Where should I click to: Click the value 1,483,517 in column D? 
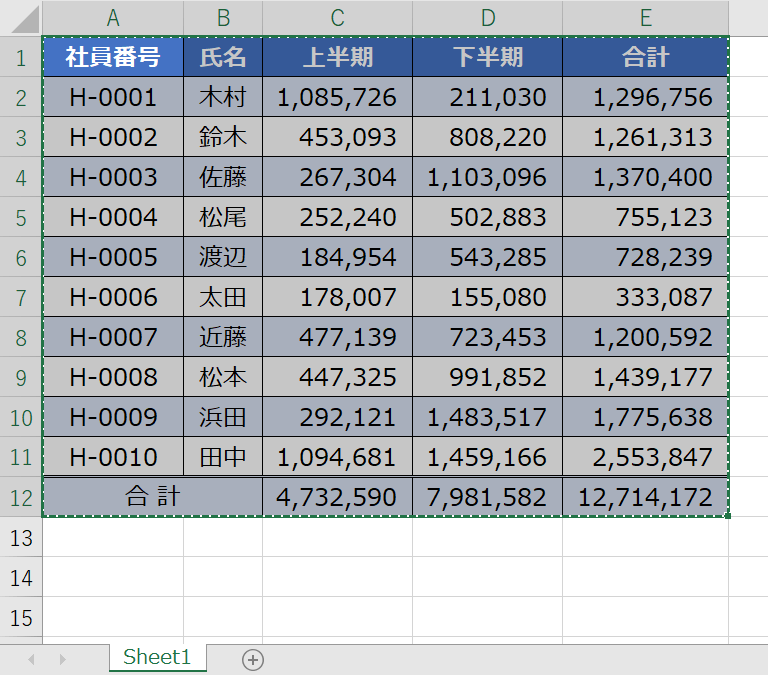pos(487,417)
